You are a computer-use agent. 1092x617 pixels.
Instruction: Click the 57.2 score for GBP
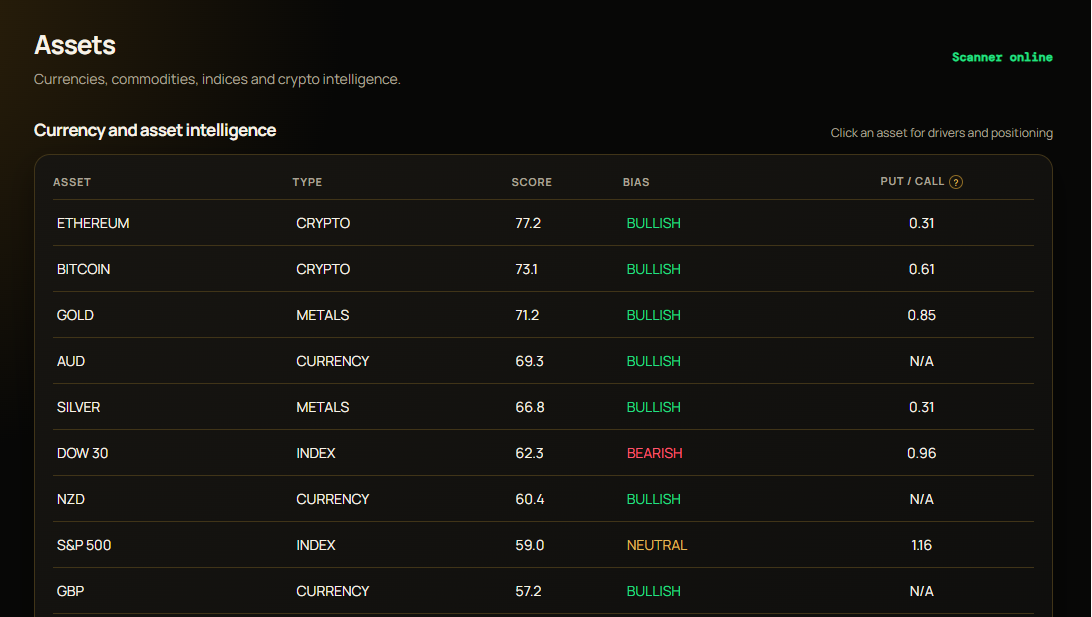click(529, 591)
